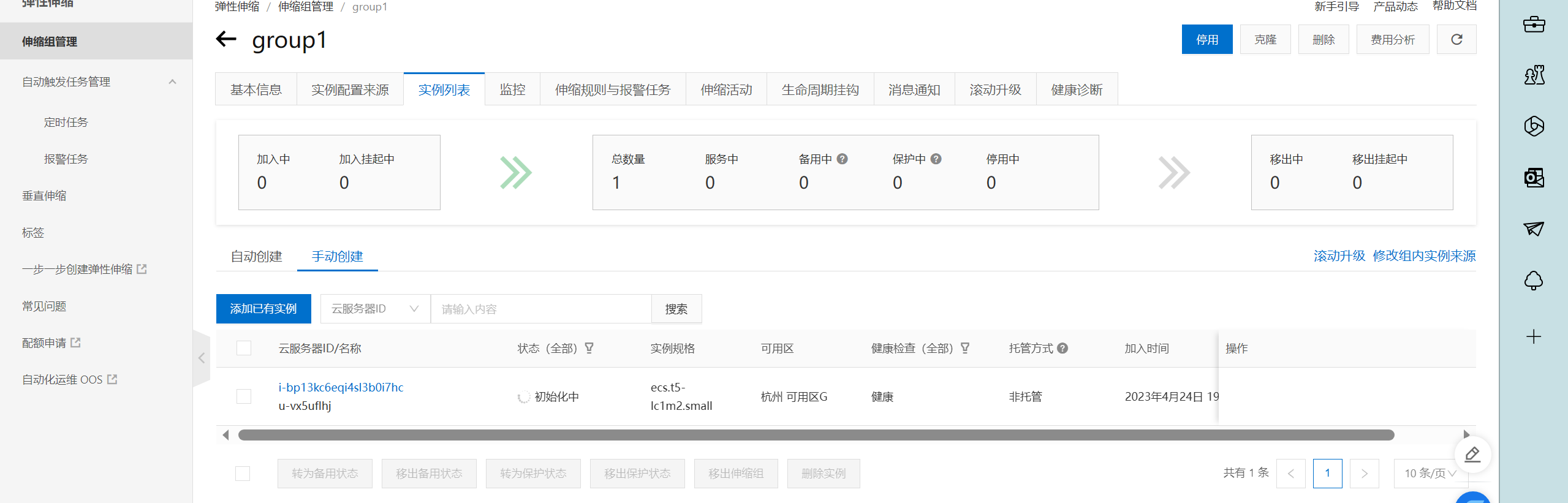Collapse 自动触发任务管理 menu section
Viewport: 1568px width, 503px height.
coord(172,81)
